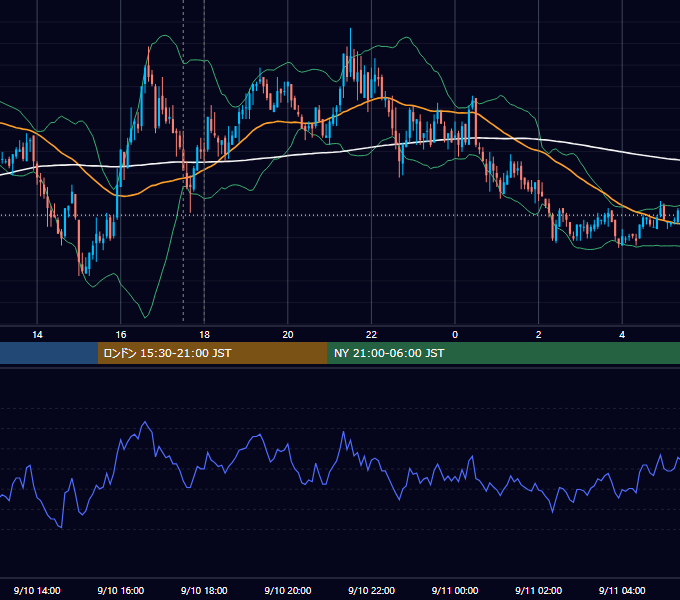This screenshot has width=680, height=600.
Task: Click the blue session bar before London
Action: [49, 353]
